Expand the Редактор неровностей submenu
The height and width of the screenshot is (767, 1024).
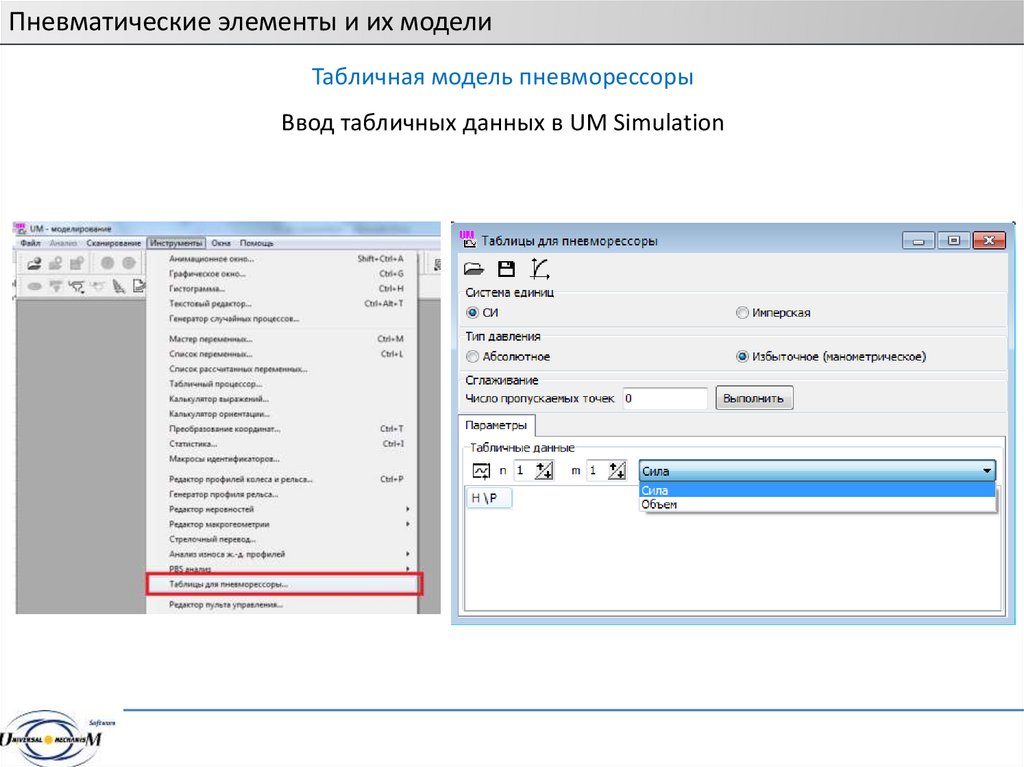click(408, 509)
